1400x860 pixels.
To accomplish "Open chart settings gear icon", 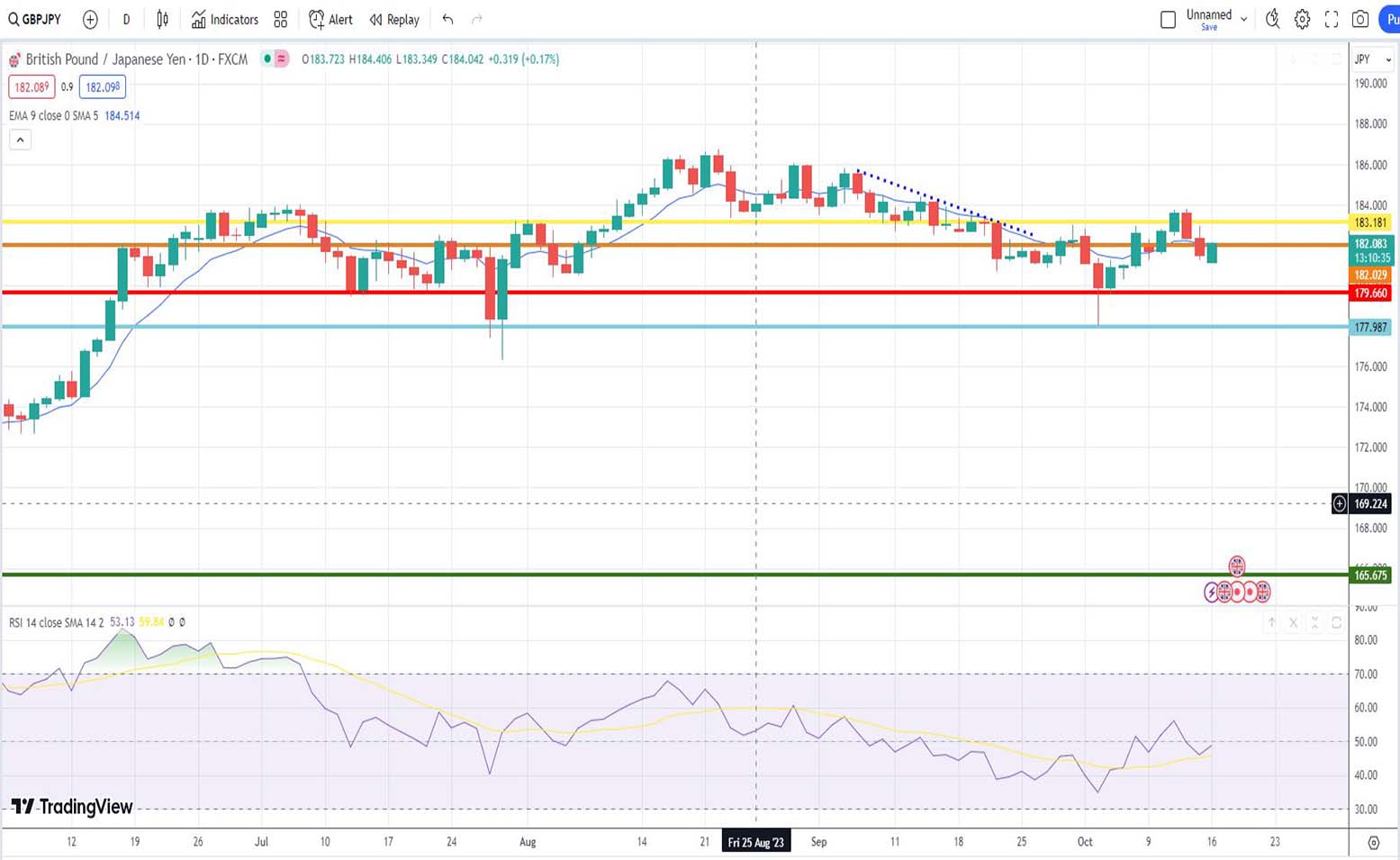I will tap(1302, 19).
